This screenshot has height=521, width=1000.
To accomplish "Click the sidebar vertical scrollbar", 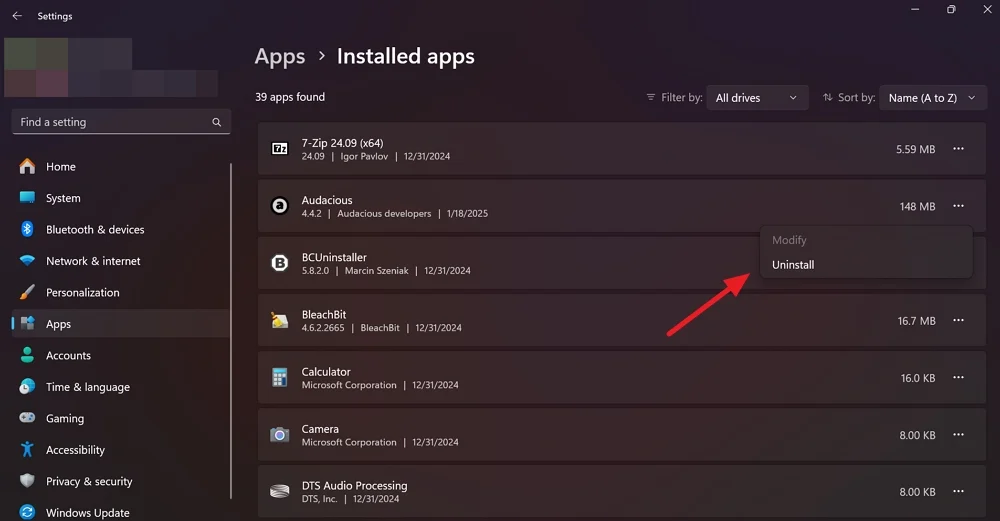I will [230, 332].
